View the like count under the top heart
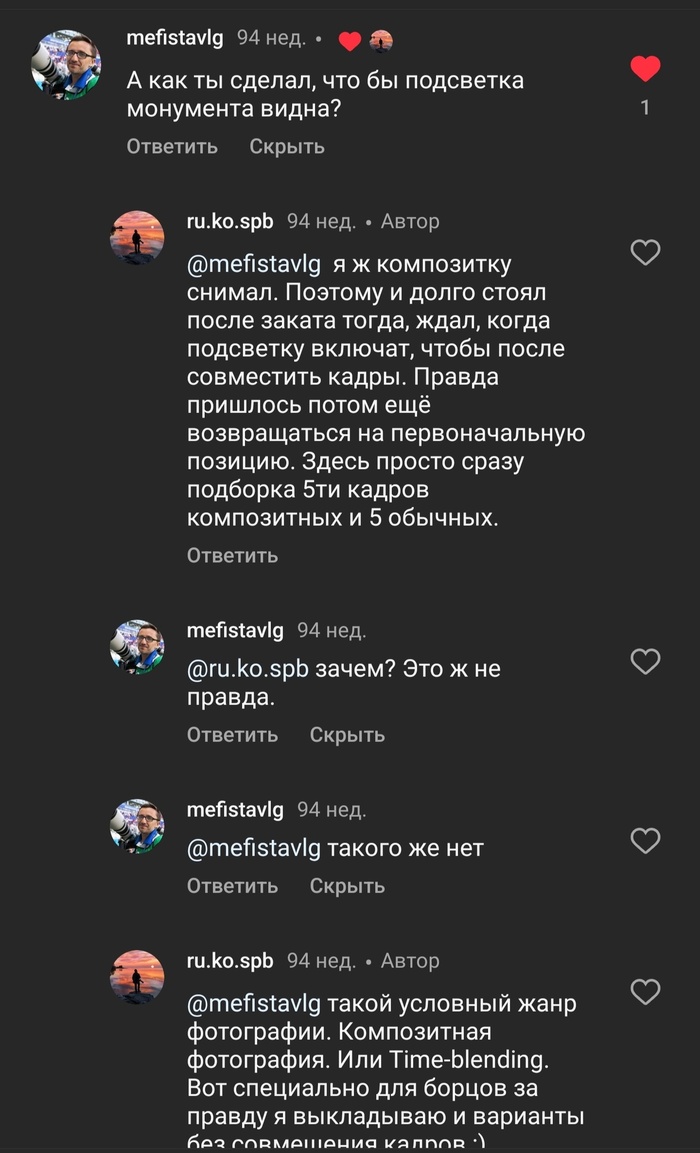This screenshot has height=1153, width=700. [x=645, y=107]
